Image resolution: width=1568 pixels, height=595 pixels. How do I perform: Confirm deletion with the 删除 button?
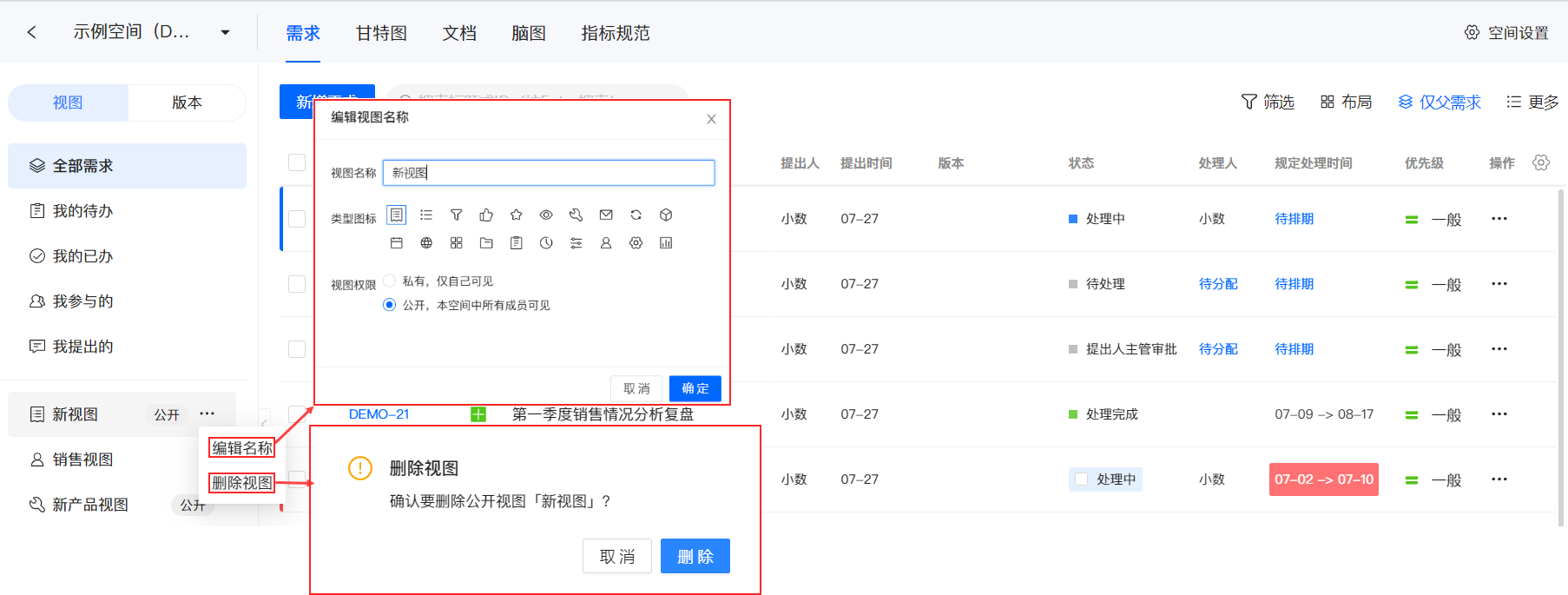[695, 556]
